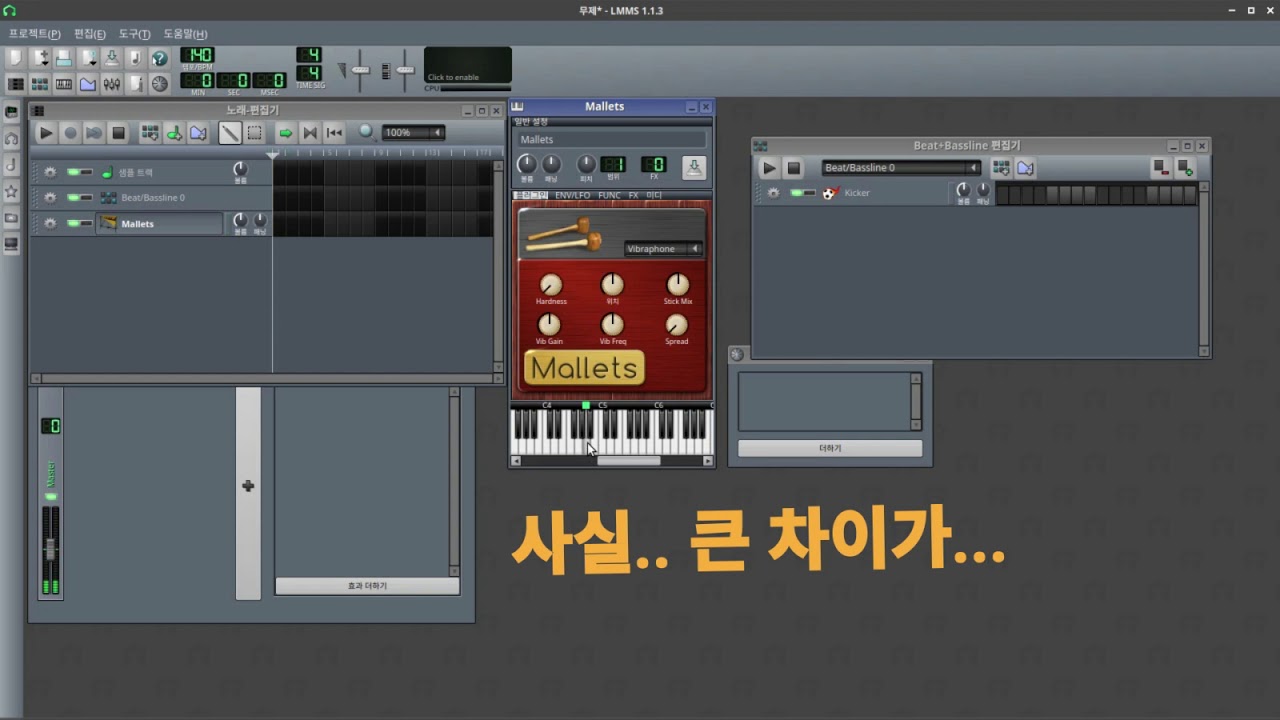Open the 도구 menu
The height and width of the screenshot is (720, 1280).
[x=135, y=34]
